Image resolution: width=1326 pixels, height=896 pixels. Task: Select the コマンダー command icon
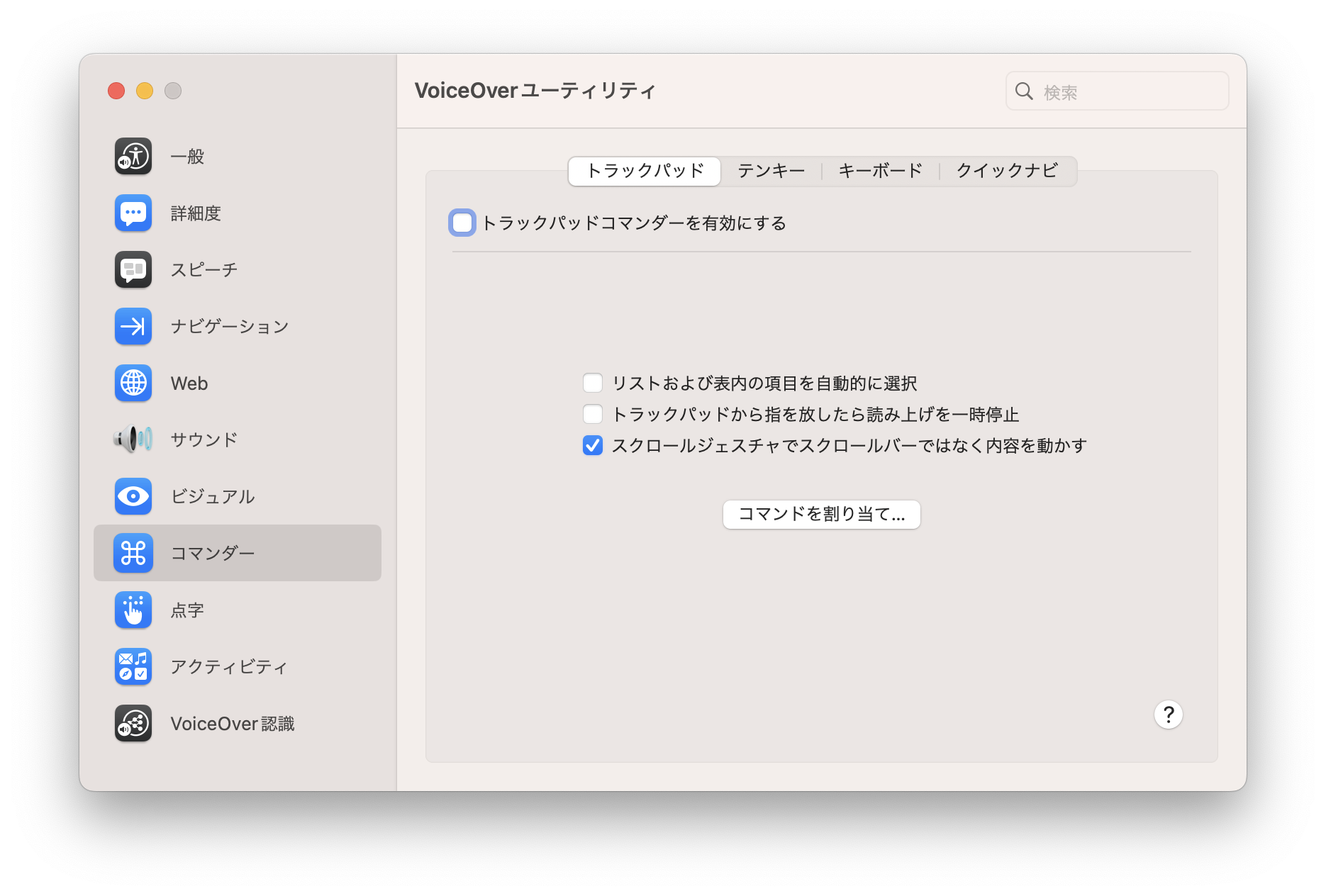pos(133,553)
